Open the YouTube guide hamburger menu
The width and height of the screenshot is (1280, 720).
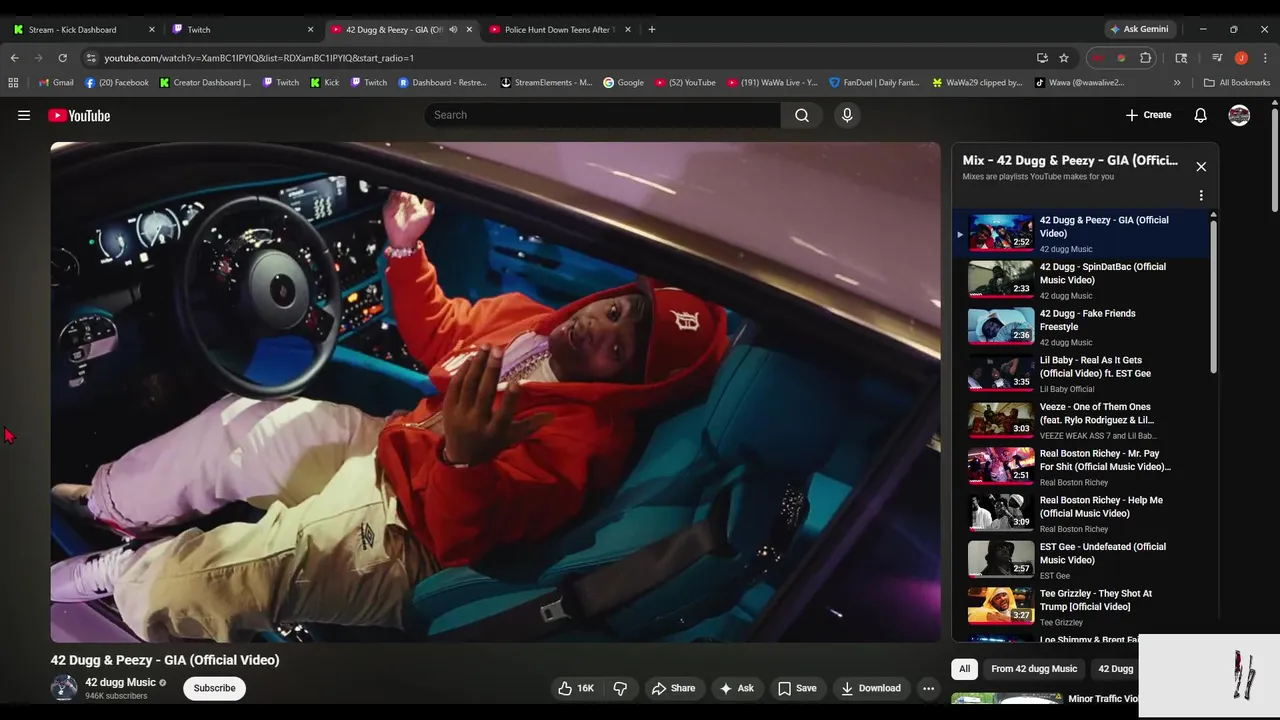click(x=24, y=115)
